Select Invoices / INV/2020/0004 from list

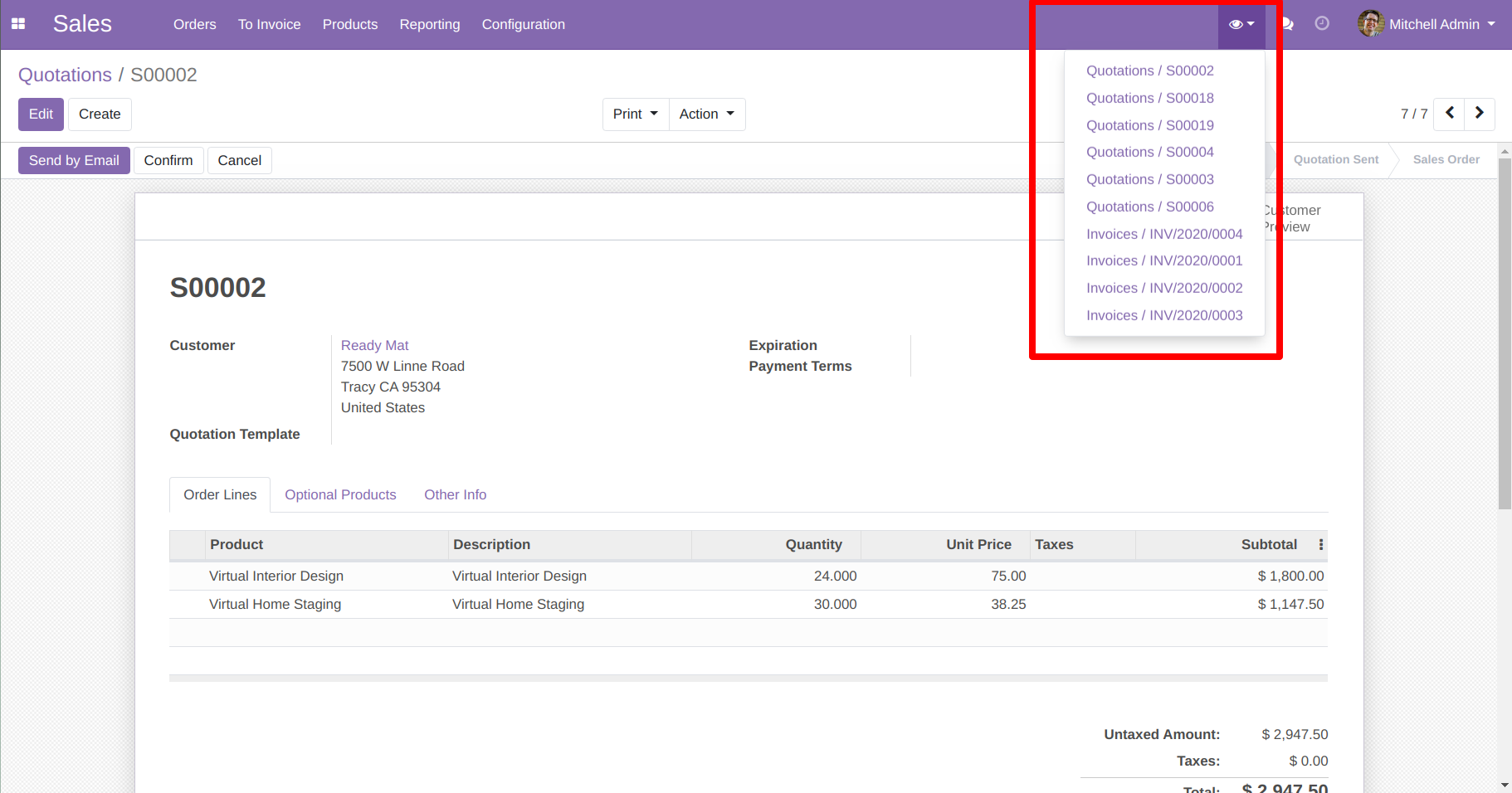(1163, 234)
